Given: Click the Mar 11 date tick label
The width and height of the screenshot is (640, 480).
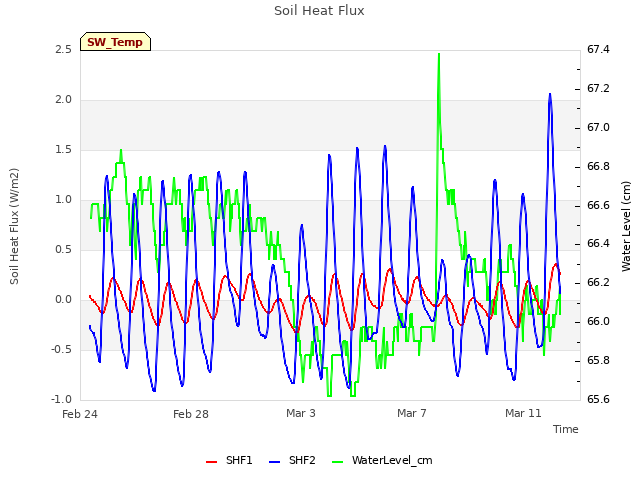Looking at the screenshot, I should 523,413.
